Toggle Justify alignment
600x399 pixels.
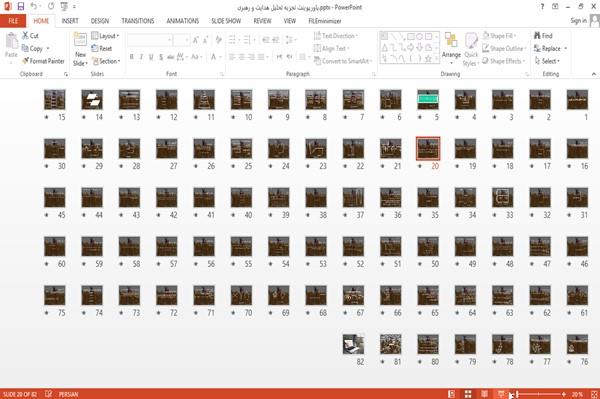tap(261, 57)
